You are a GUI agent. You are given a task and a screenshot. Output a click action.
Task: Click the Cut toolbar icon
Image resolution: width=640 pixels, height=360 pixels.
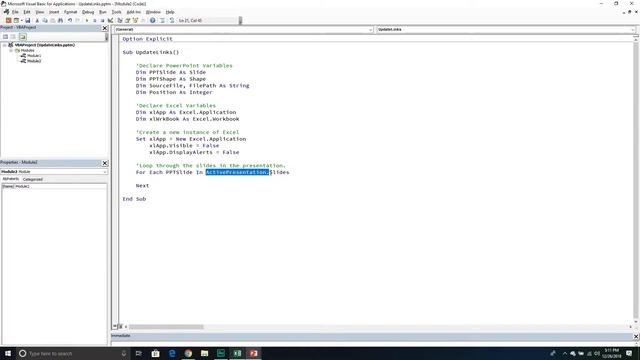(x=37, y=20)
